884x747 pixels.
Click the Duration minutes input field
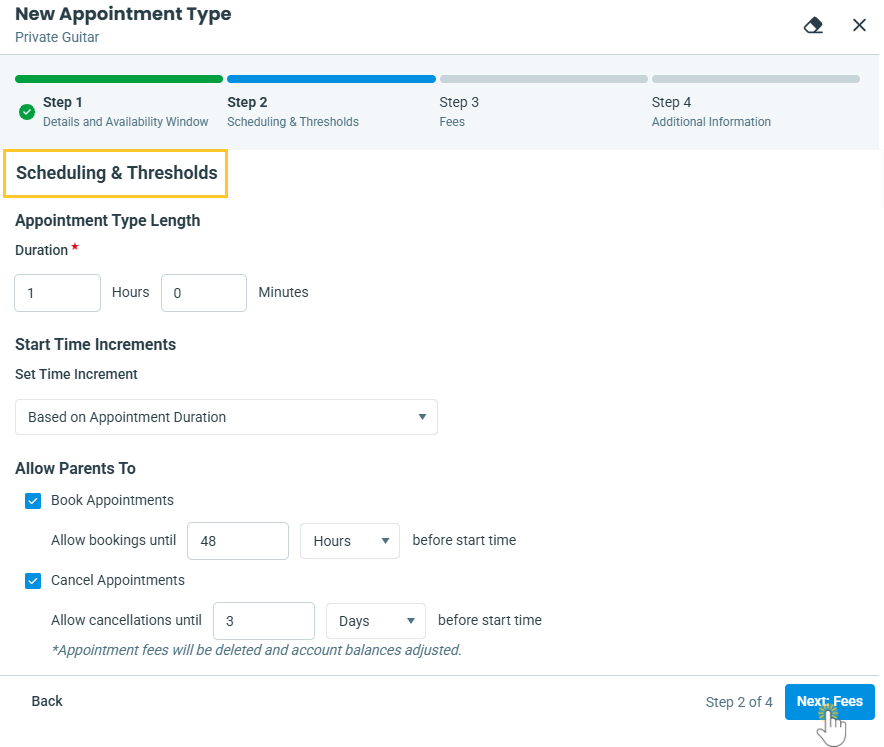[x=203, y=293]
